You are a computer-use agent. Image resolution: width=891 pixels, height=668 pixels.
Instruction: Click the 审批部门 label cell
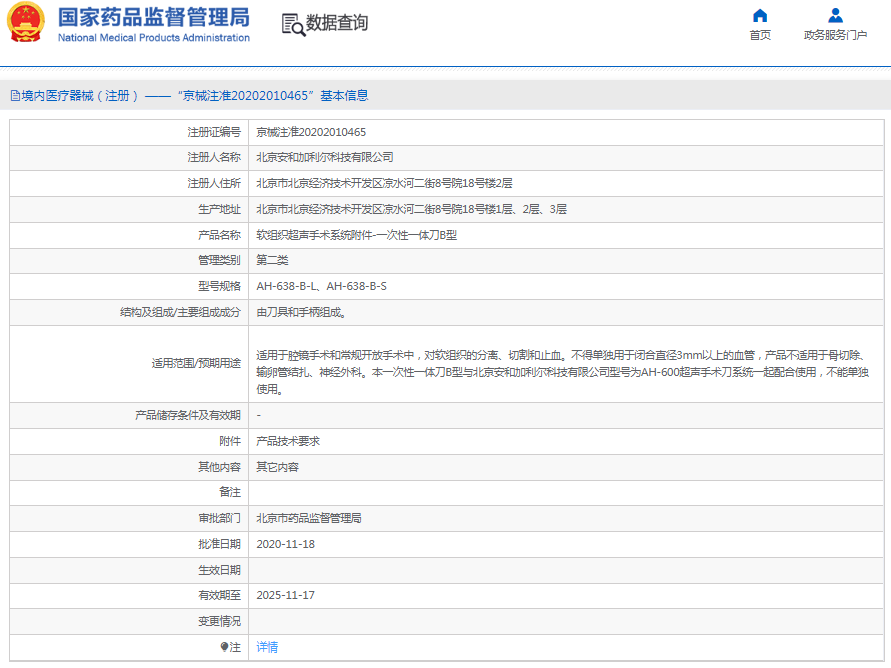point(129,519)
